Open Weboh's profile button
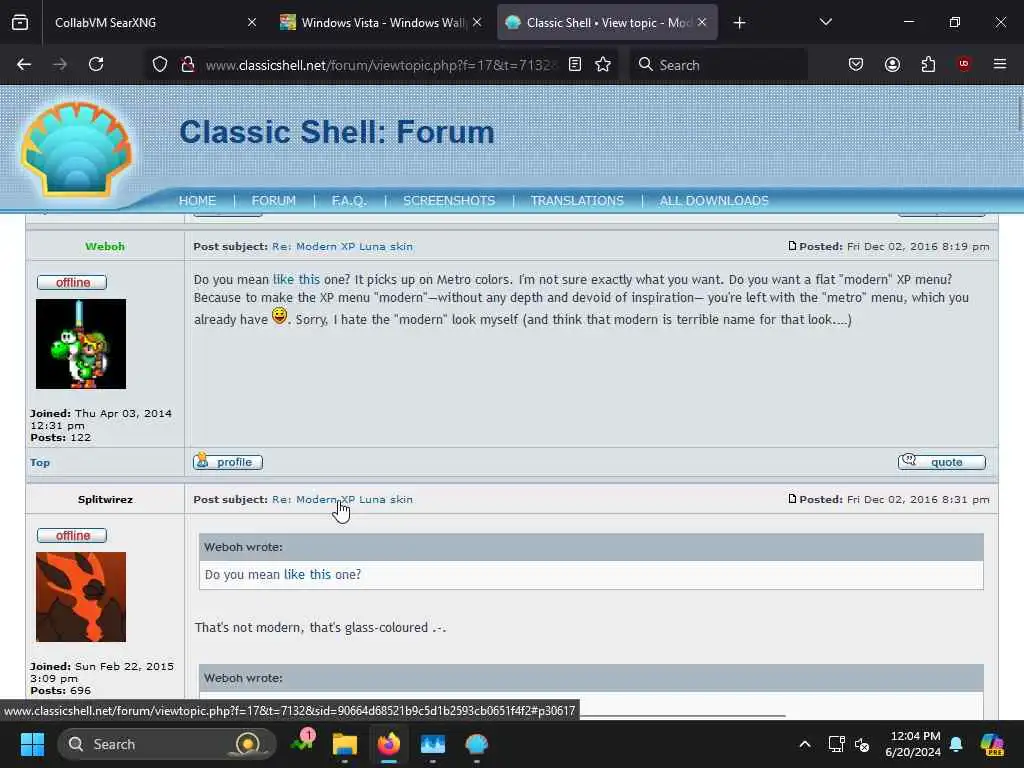Viewport: 1024px width, 768px height. (228, 462)
